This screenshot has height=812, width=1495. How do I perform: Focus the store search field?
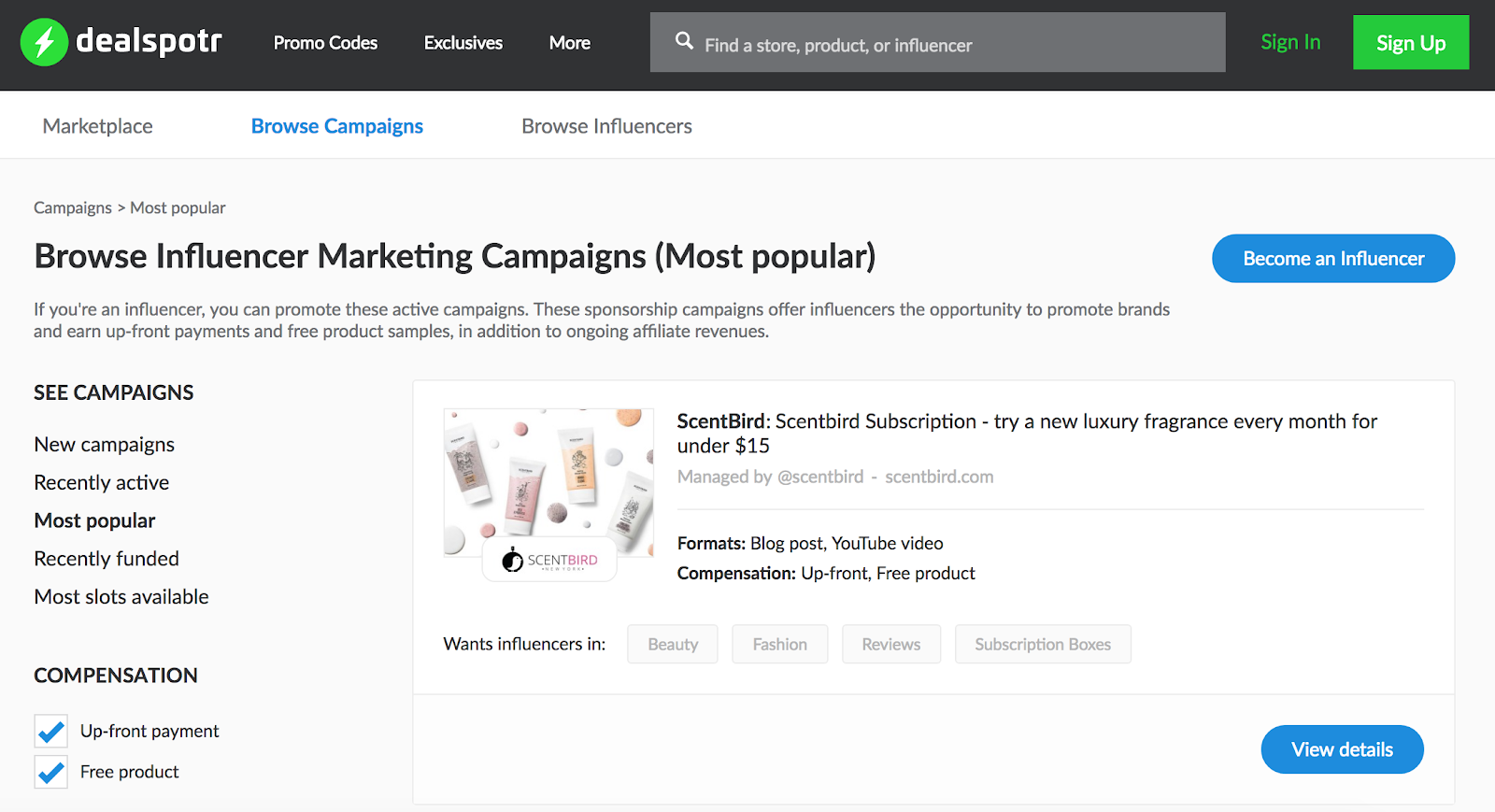(x=937, y=42)
